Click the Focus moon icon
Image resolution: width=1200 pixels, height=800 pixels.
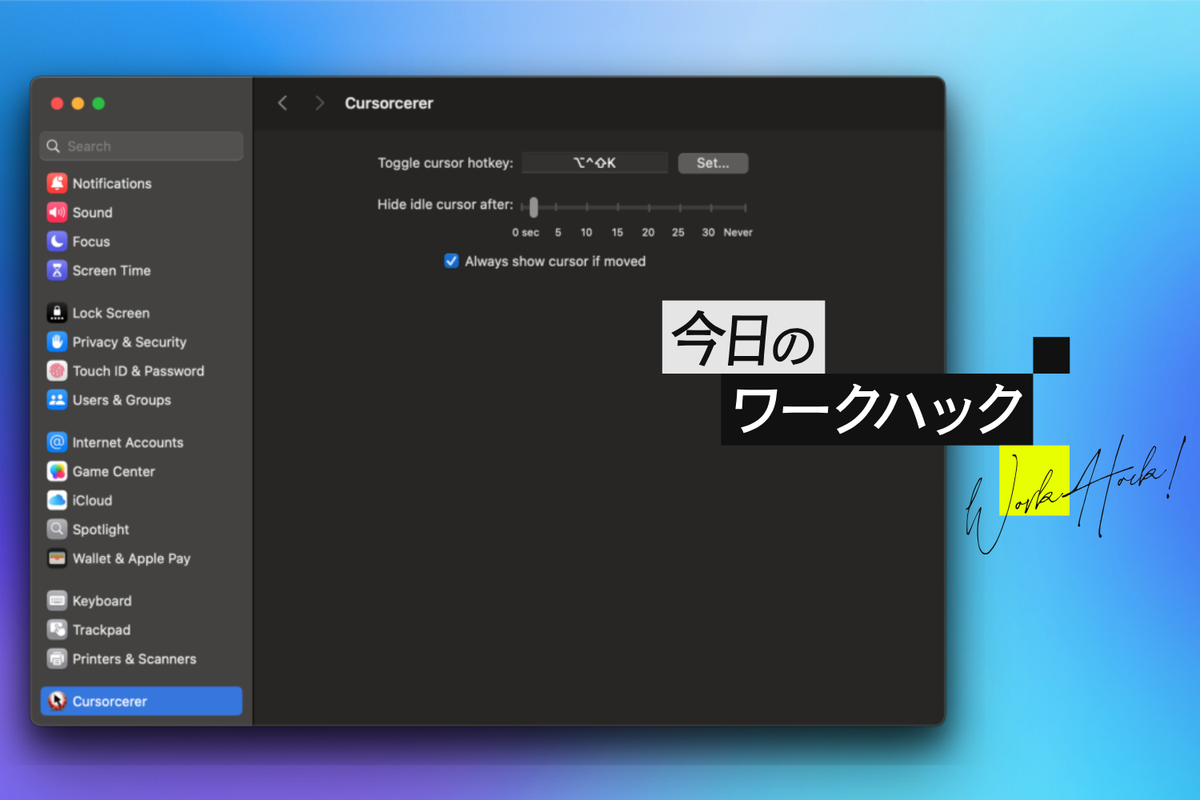(x=57, y=242)
